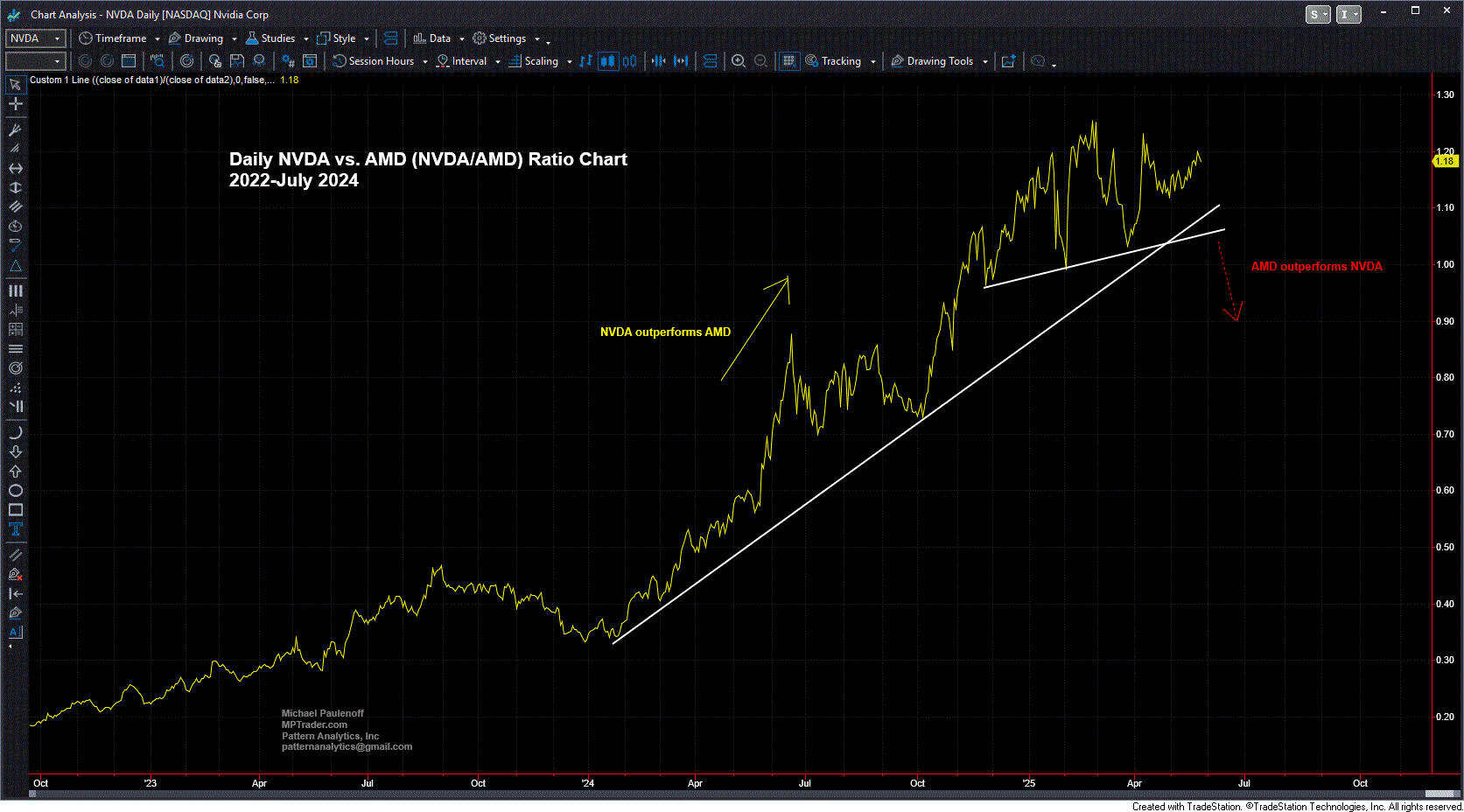Viewport: 1464px width, 812px height.
Task: Expand the Interval dropdown arrow
Action: 498,61
